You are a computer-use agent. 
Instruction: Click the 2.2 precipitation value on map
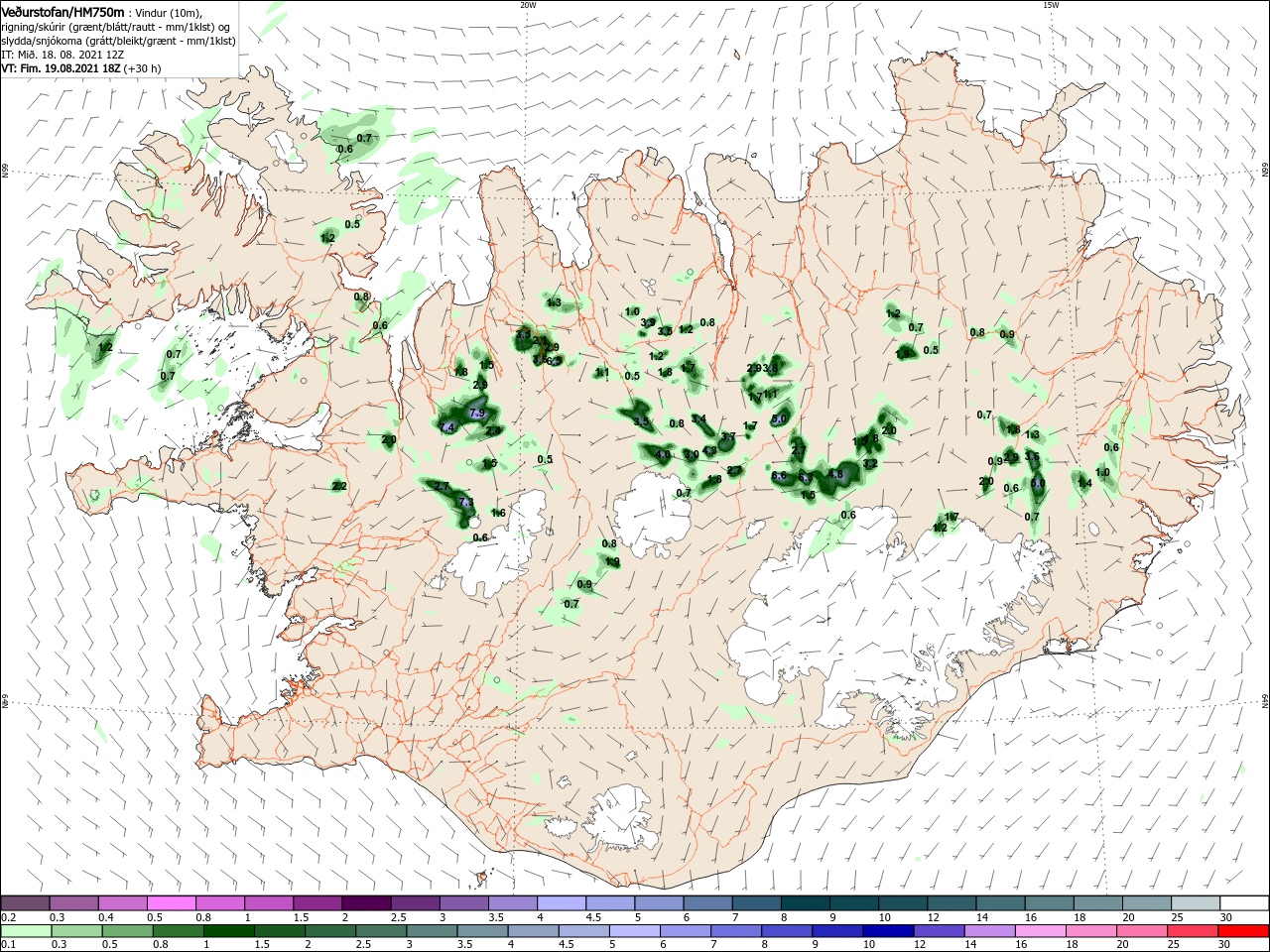[x=339, y=486]
